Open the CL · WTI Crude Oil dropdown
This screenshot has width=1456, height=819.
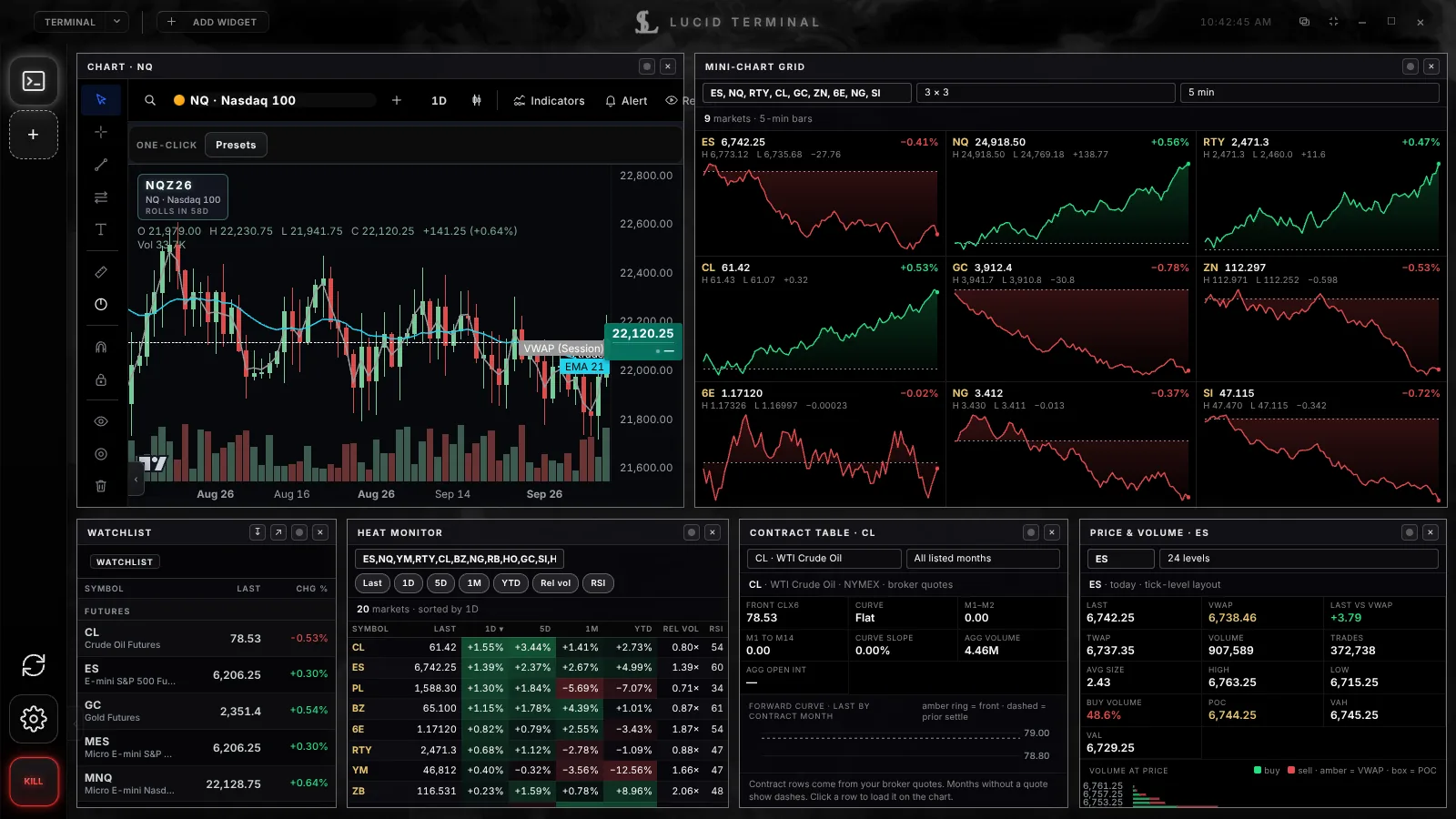[824, 559]
